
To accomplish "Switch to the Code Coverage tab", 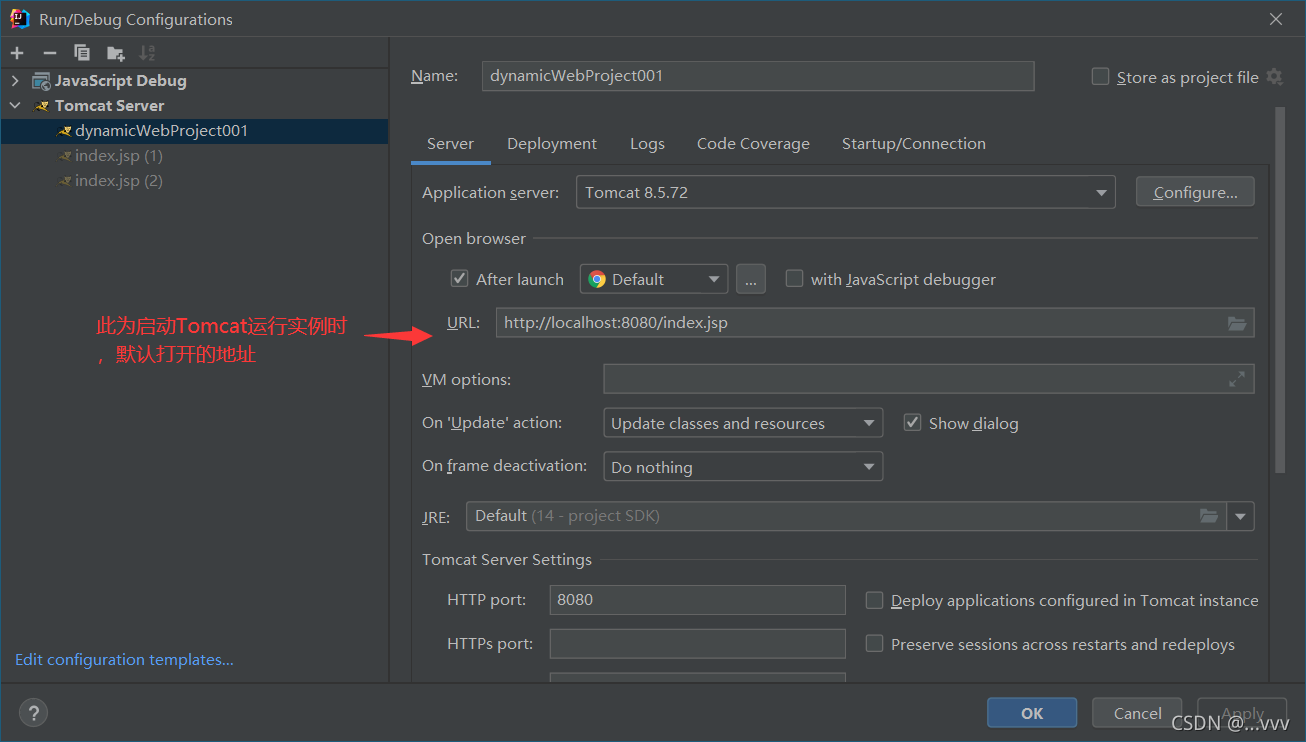I will [753, 144].
